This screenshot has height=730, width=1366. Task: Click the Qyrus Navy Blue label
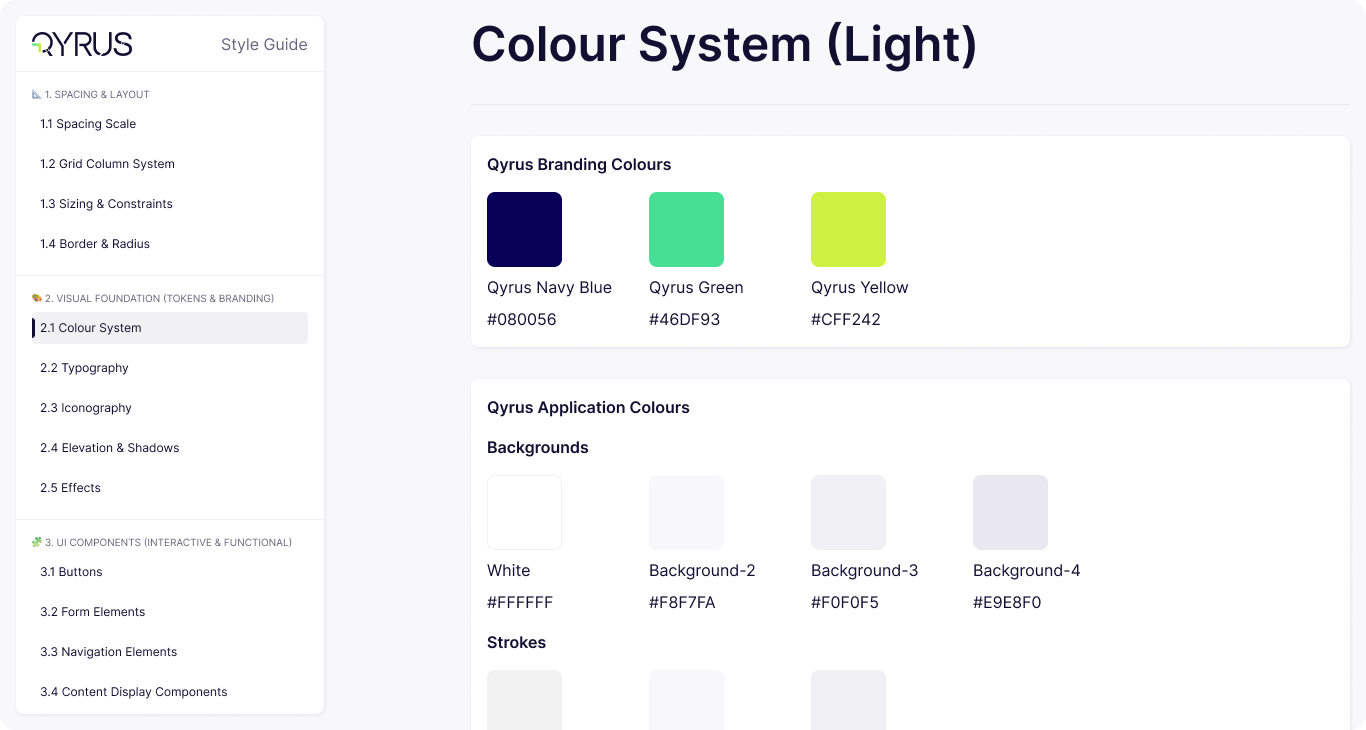[x=549, y=288]
